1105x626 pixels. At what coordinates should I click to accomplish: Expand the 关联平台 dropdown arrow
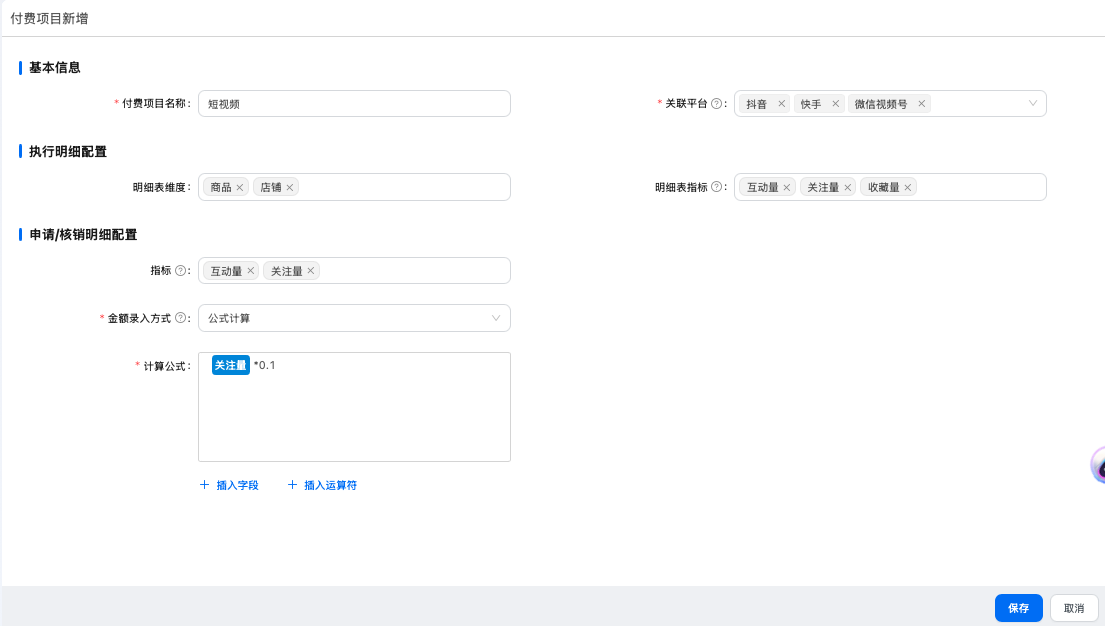click(x=1032, y=104)
